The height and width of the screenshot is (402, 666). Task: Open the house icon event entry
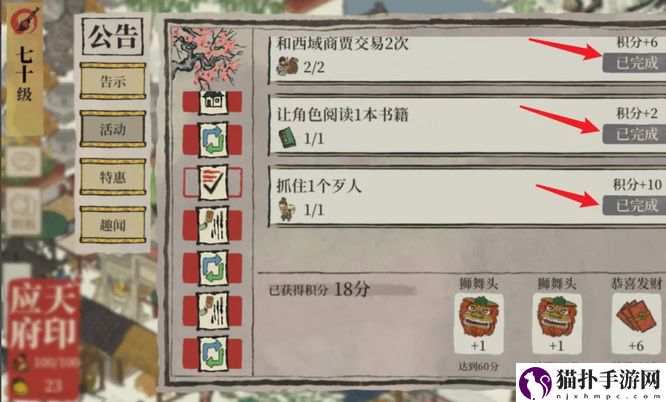pos(213,102)
